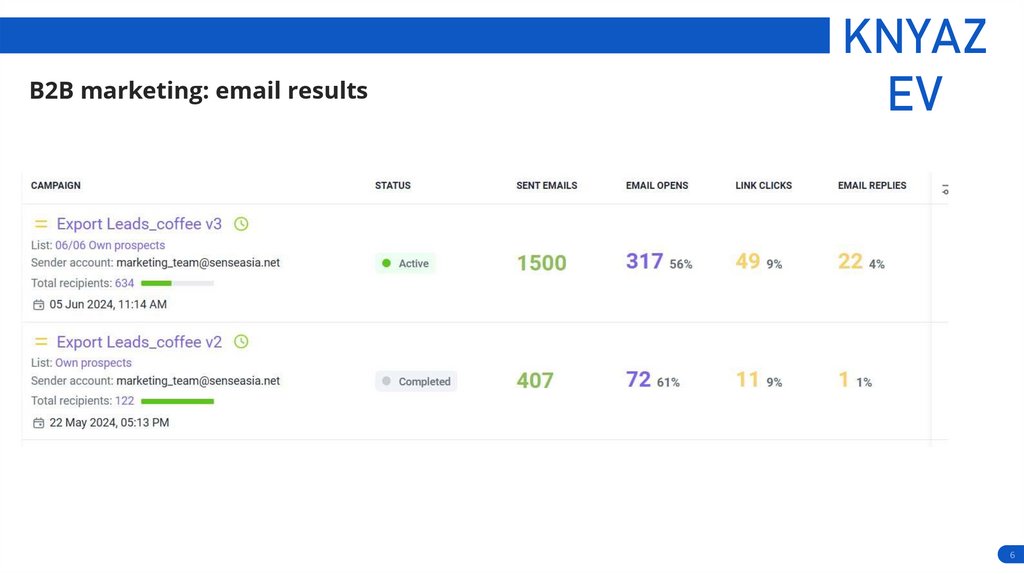Click the 122 total recipients link
The width and height of the screenshot is (1024, 574).
point(124,401)
